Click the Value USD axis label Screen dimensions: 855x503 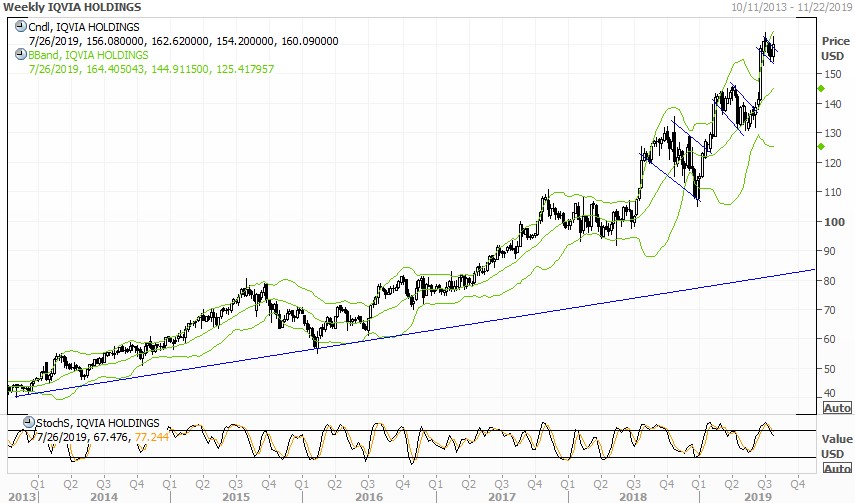click(836, 445)
